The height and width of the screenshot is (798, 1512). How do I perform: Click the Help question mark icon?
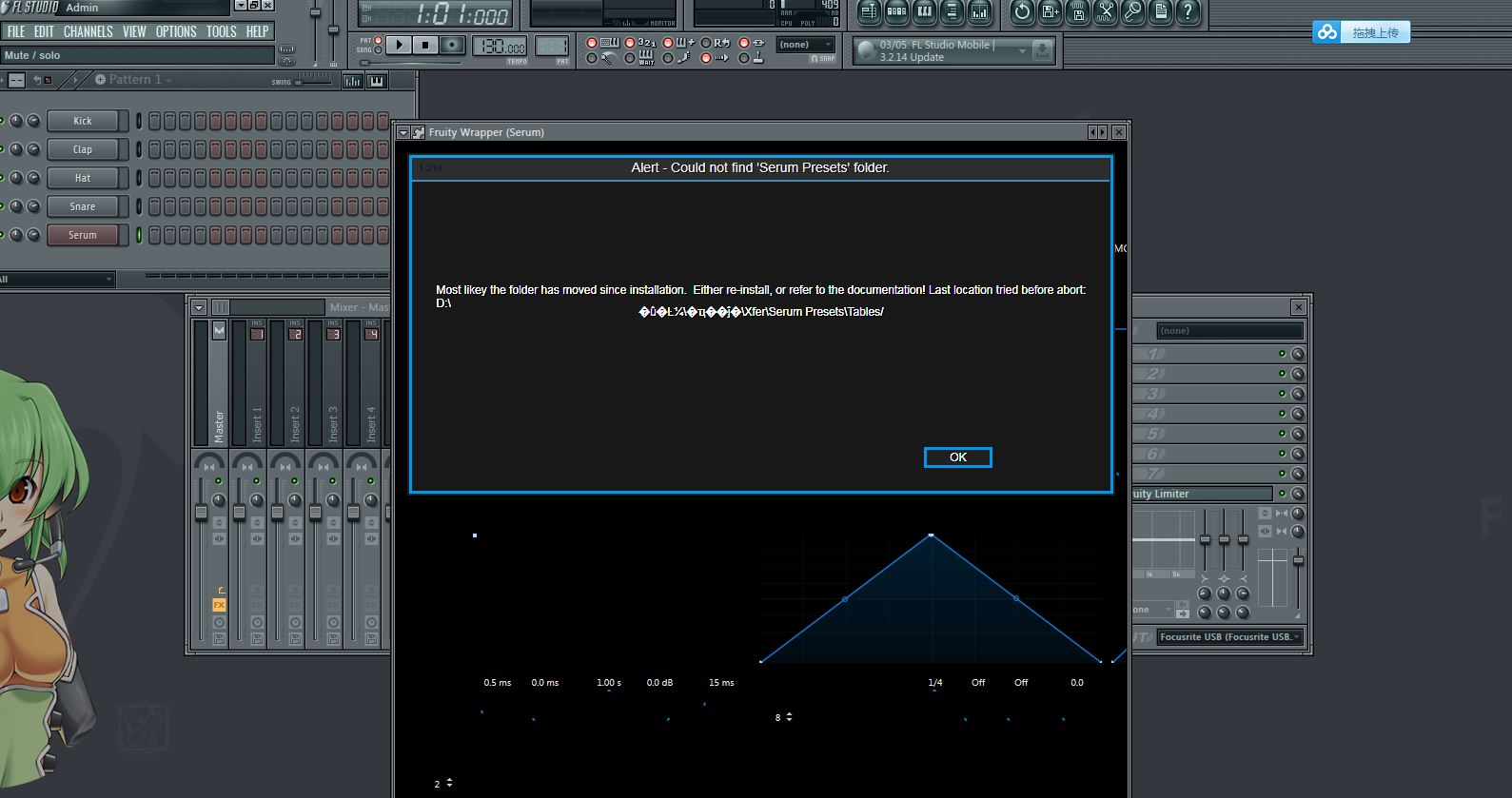[1188, 12]
